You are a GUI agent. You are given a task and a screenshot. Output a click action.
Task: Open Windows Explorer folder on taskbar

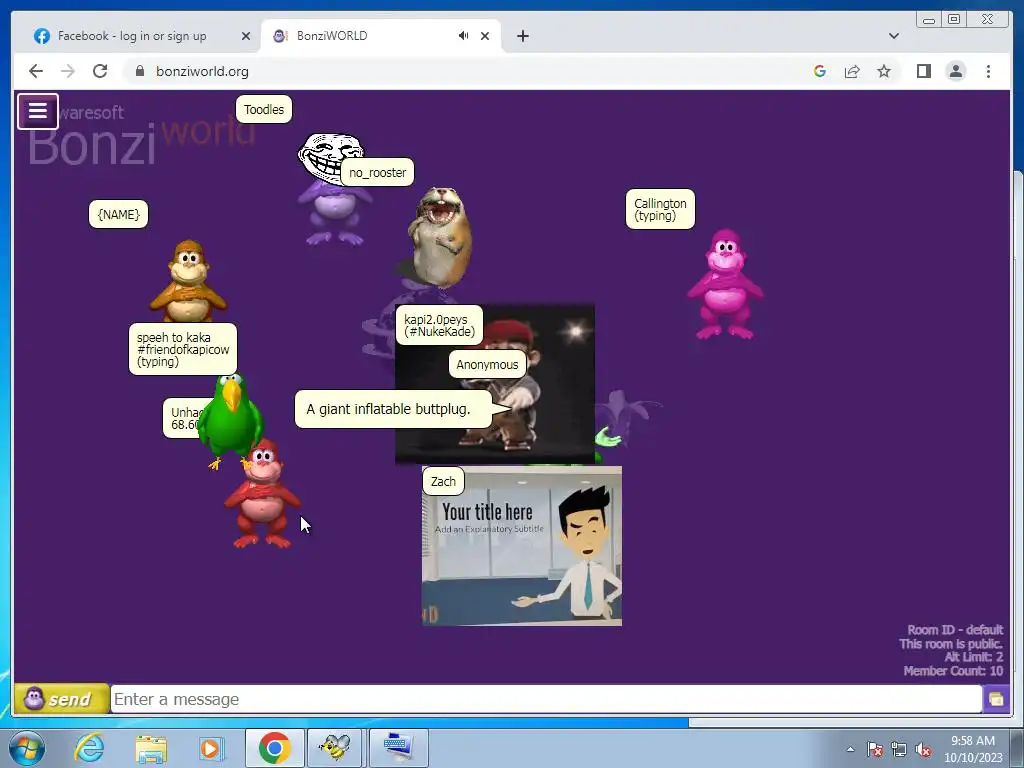tap(151, 748)
